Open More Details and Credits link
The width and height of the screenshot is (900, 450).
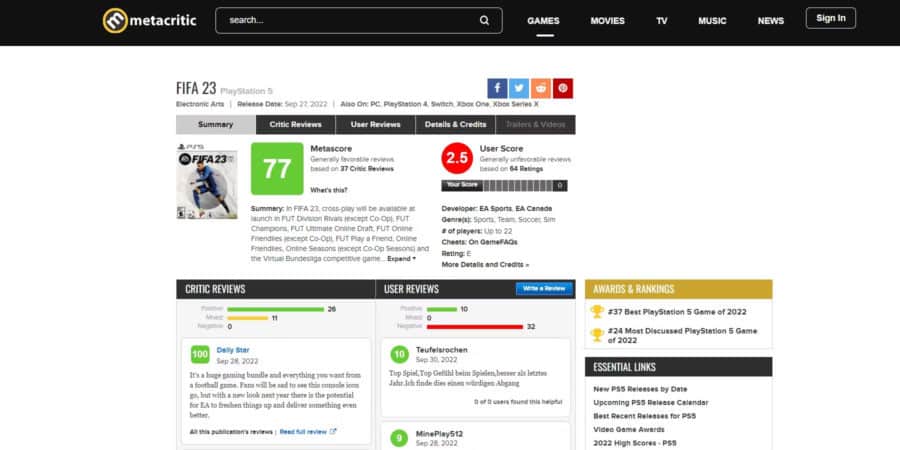pyautogui.click(x=486, y=265)
